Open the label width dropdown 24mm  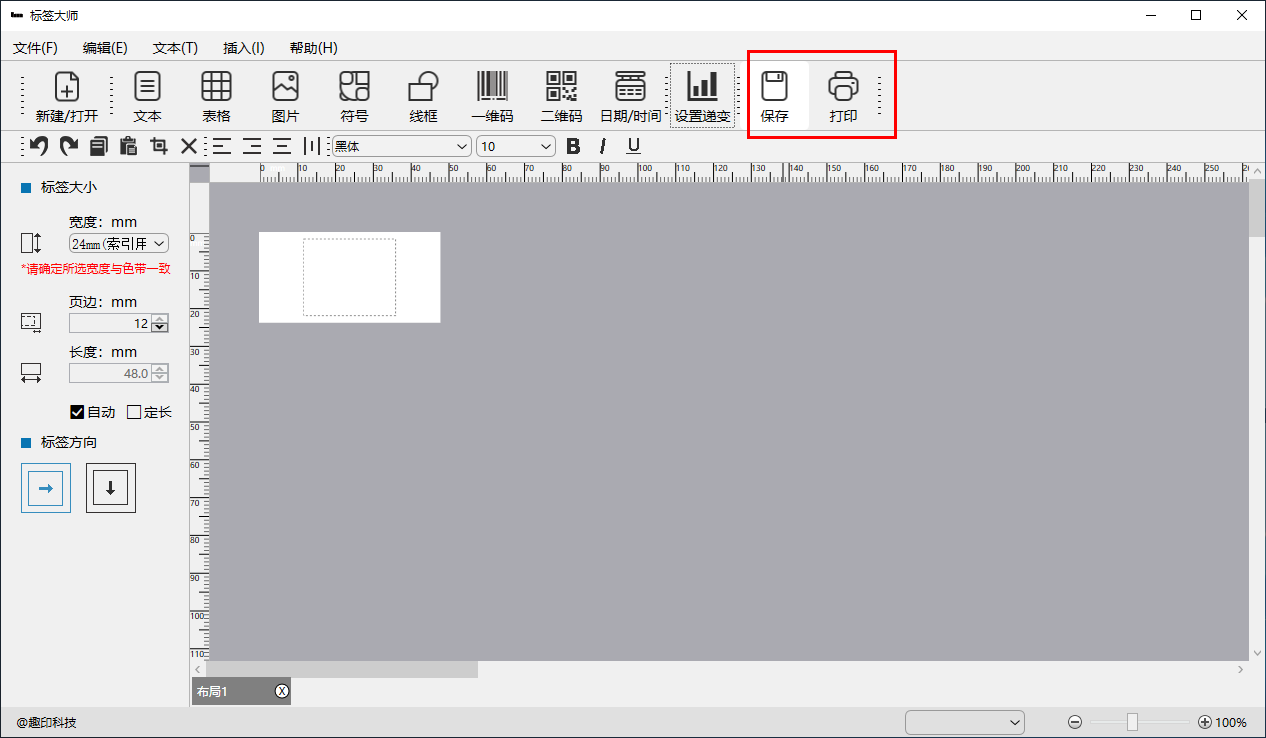click(x=119, y=243)
